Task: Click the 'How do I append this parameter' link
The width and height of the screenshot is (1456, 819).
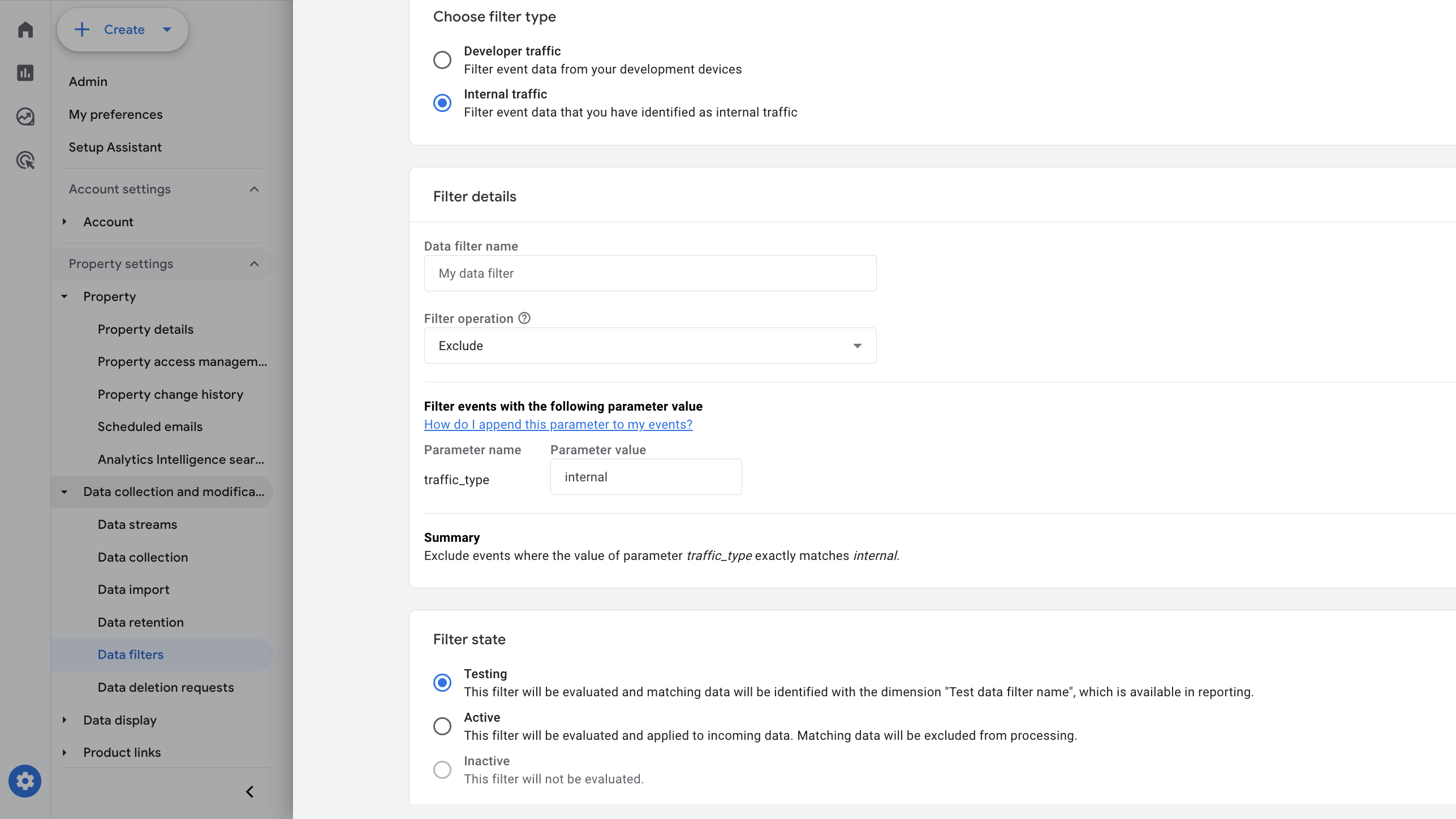Action: point(558,424)
